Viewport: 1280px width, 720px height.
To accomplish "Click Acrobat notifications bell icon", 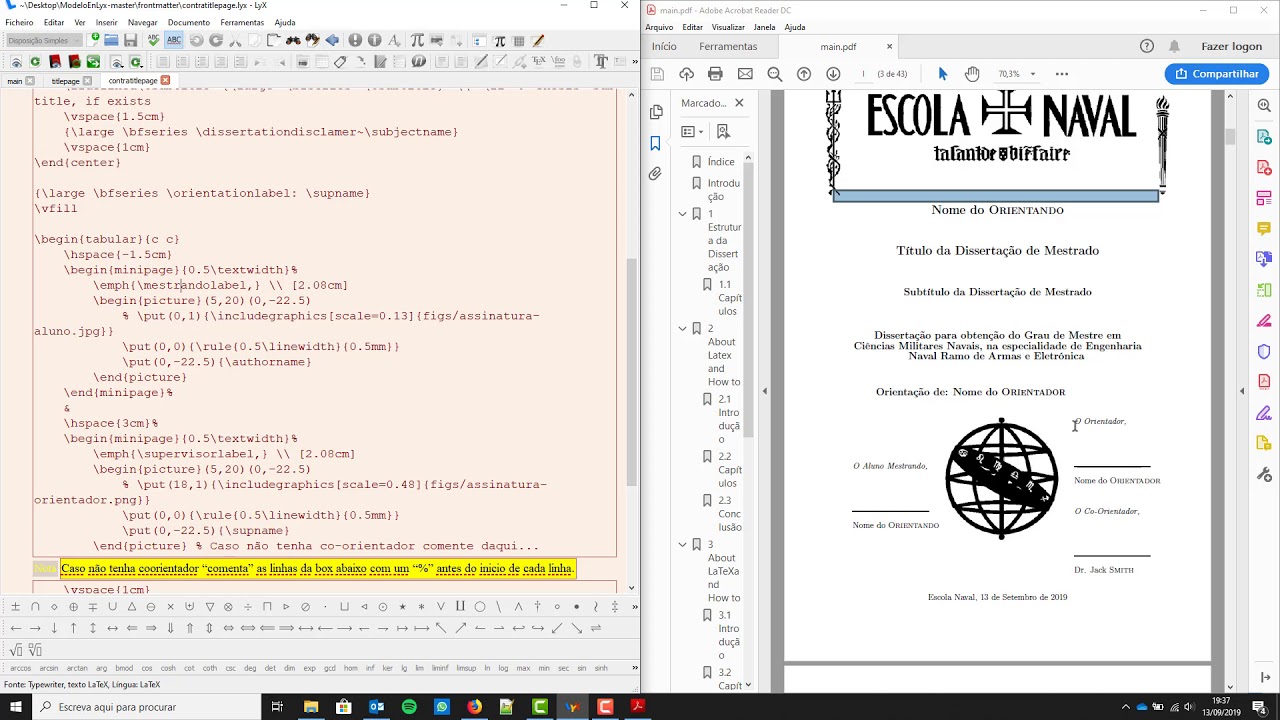I will pos(1174,47).
